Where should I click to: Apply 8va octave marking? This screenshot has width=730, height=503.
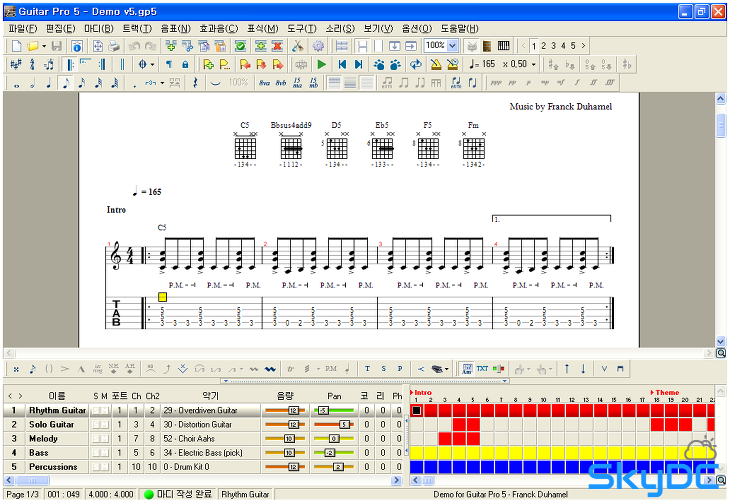[264, 83]
